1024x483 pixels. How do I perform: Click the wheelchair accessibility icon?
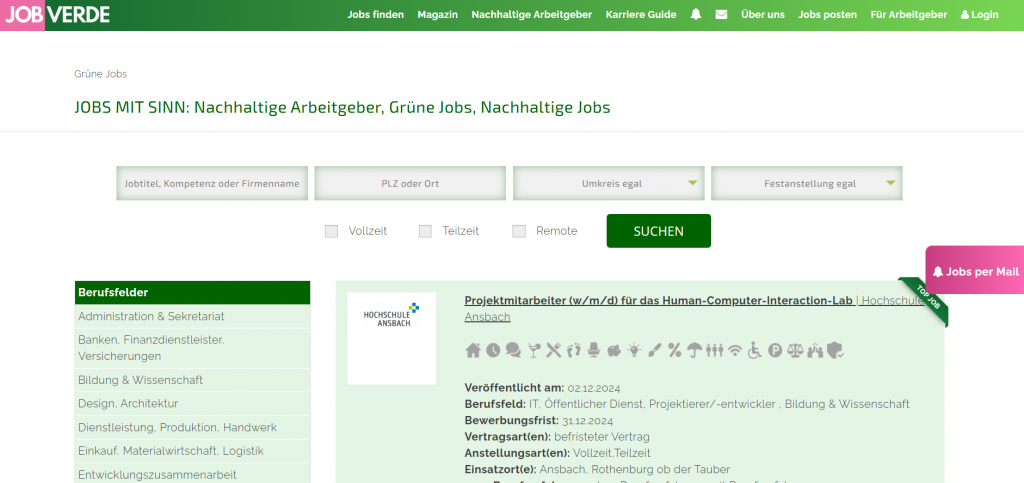coord(755,350)
